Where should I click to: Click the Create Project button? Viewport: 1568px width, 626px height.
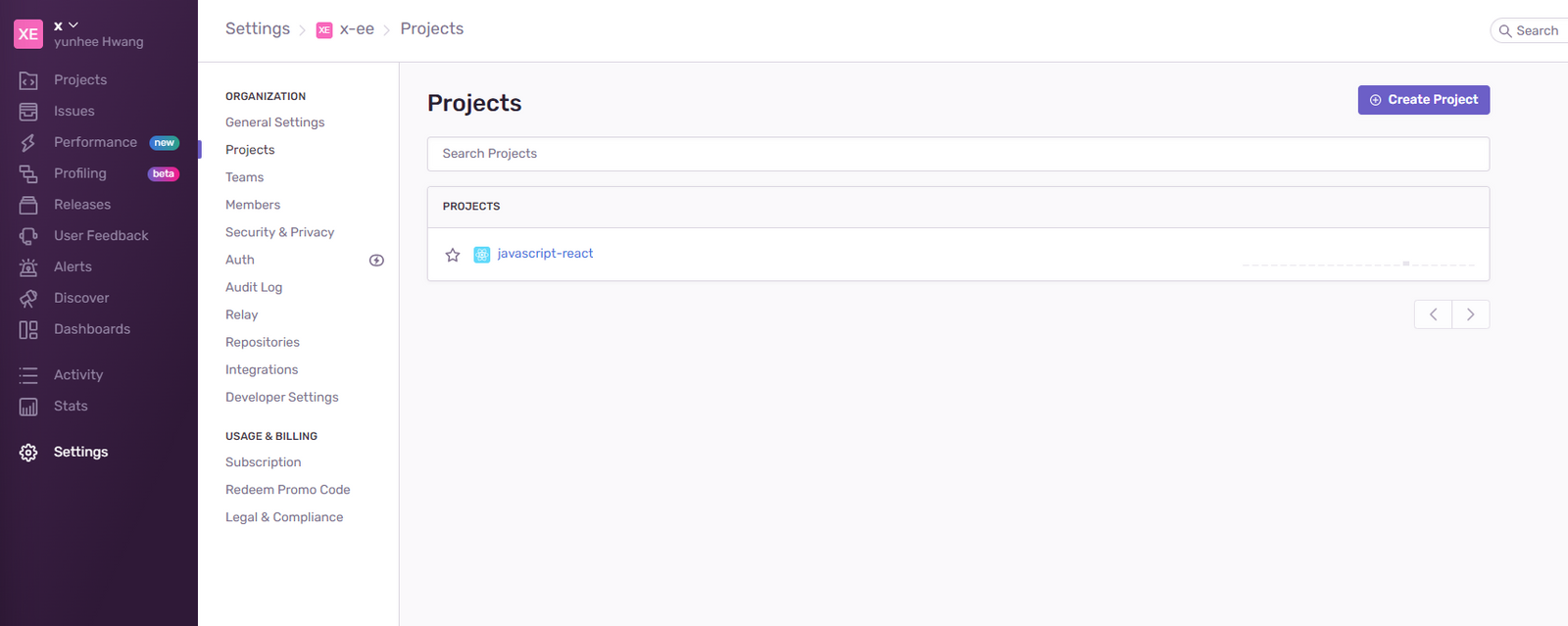tap(1423, 100)
